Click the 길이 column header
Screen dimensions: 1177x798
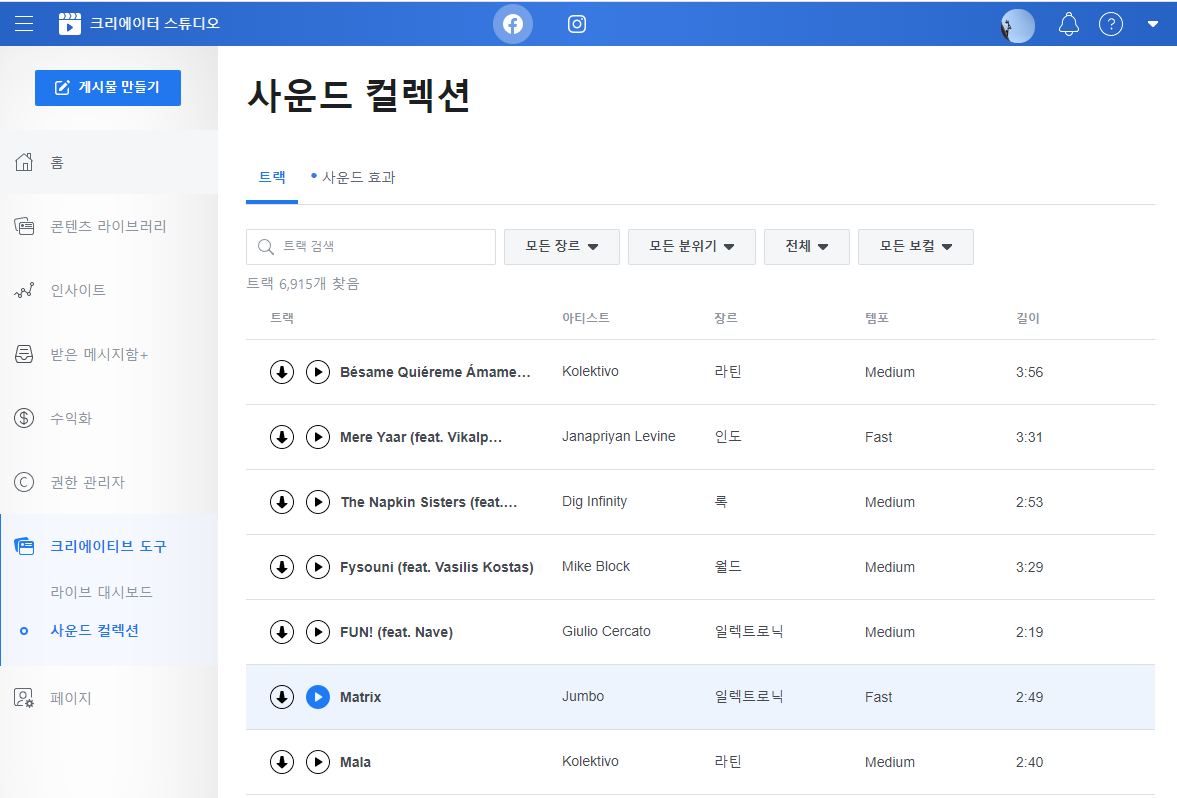(x=1028, y=318)
